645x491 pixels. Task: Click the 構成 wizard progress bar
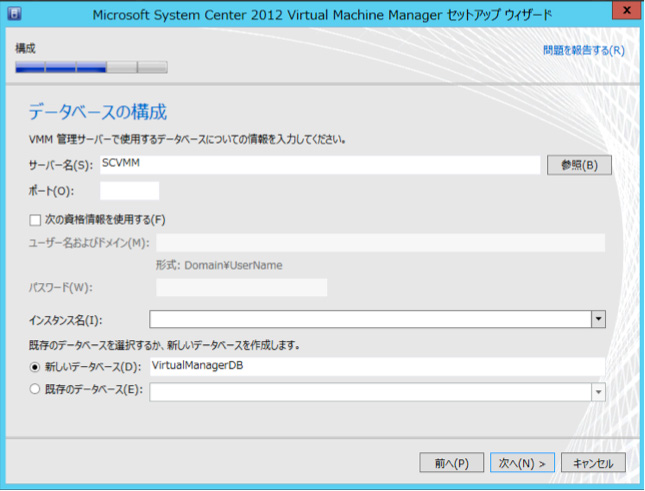(x=91, y=67)
